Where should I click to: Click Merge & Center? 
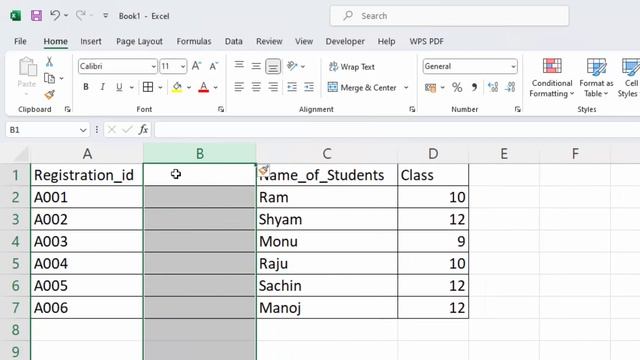362,87
